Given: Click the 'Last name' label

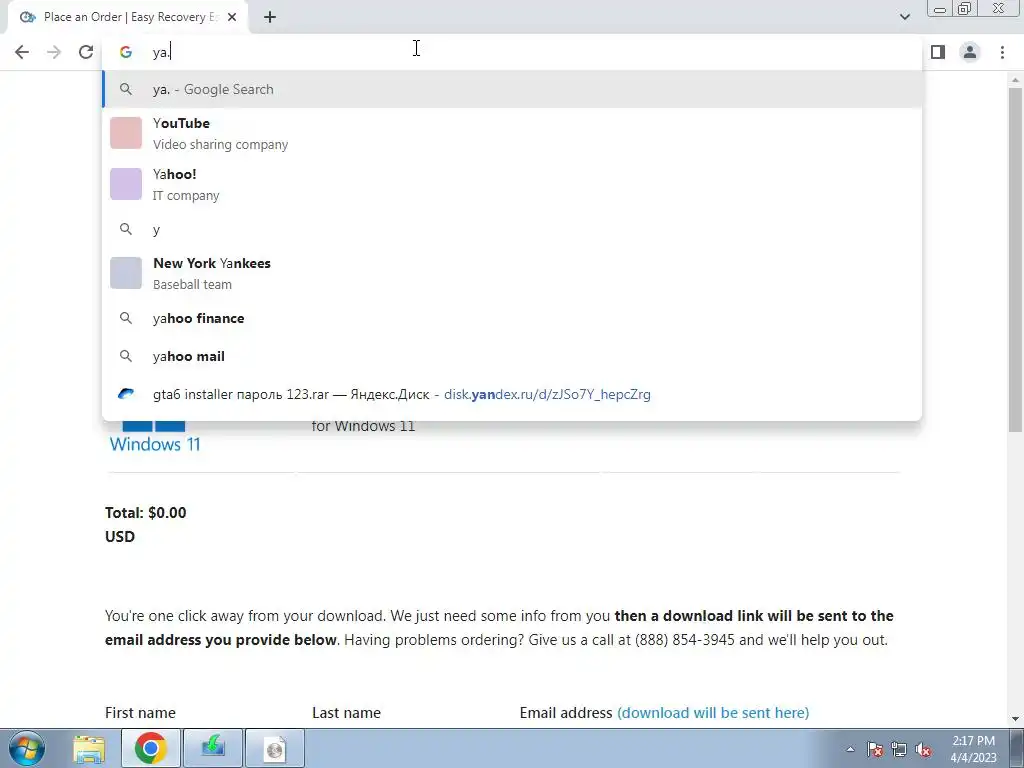Looking at the screenshot, I should point(346,712).
